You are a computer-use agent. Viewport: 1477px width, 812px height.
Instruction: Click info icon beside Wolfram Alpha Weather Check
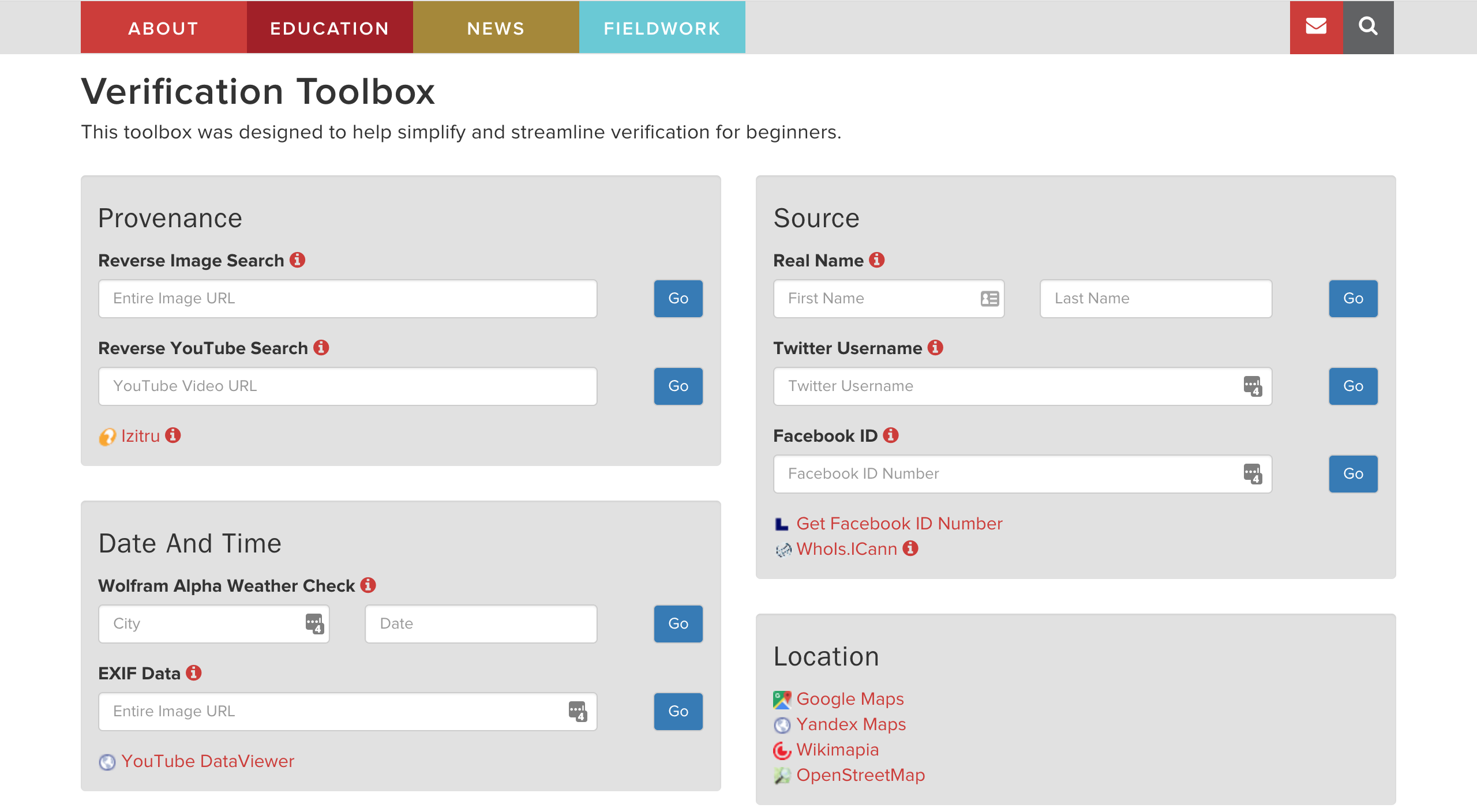[x=368, y=585]
